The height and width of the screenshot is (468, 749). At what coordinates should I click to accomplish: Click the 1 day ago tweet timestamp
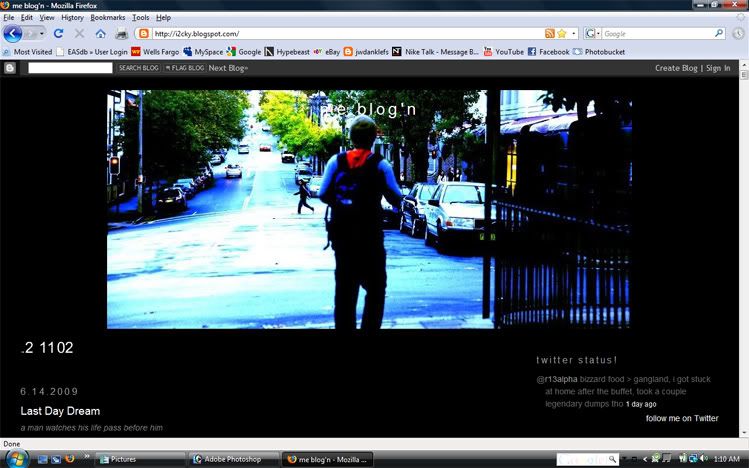pyautogui.click(x=641, y=404)
